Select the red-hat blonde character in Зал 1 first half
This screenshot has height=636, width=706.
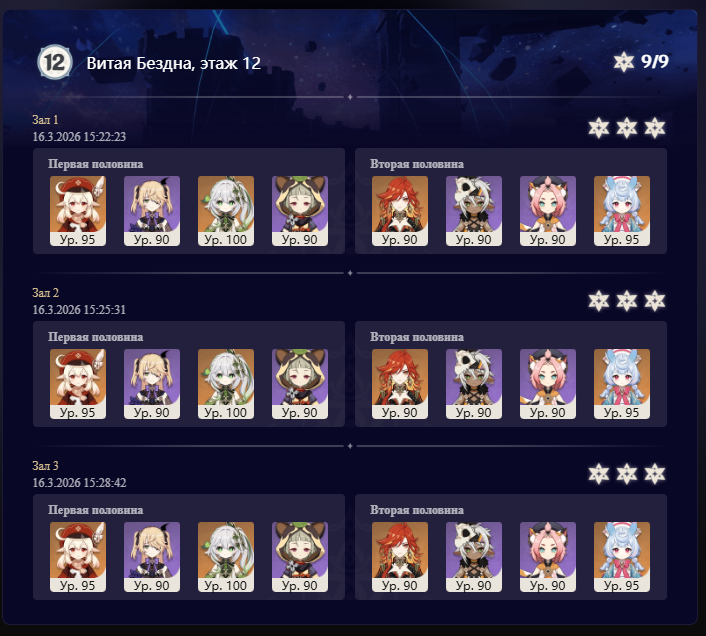pyautogui.click(x=78, y=211)
